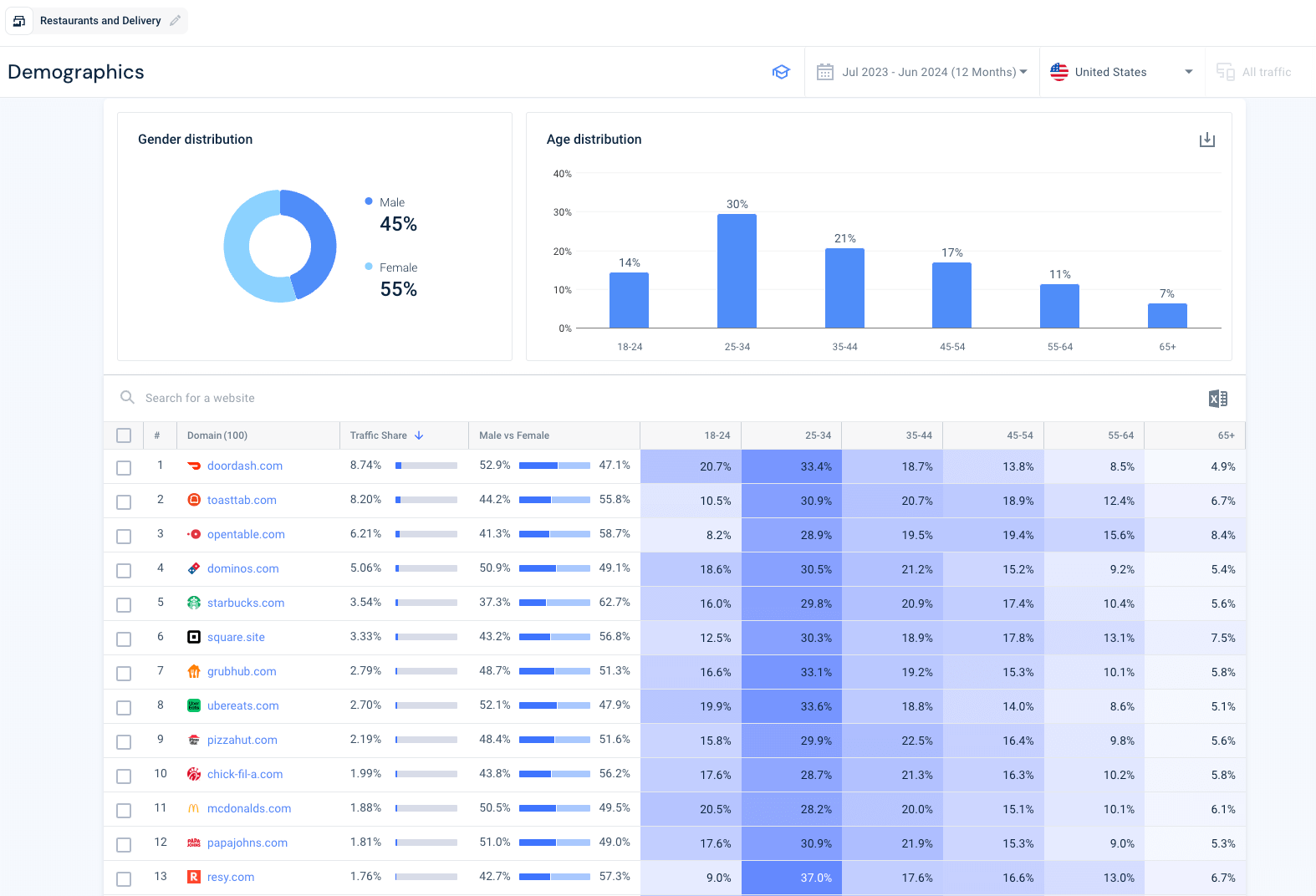
Task: Click the 62.7% female value for starbucks.com
Action: tap(615, 602)
